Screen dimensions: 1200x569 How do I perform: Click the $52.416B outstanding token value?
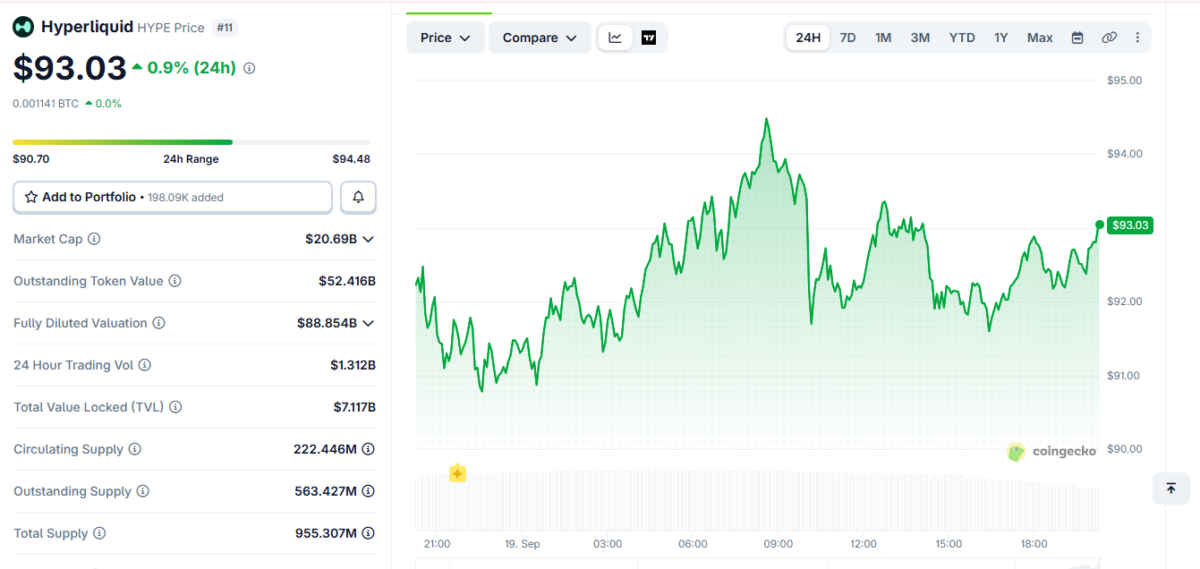pyautogui.click(x=347, y=281)
